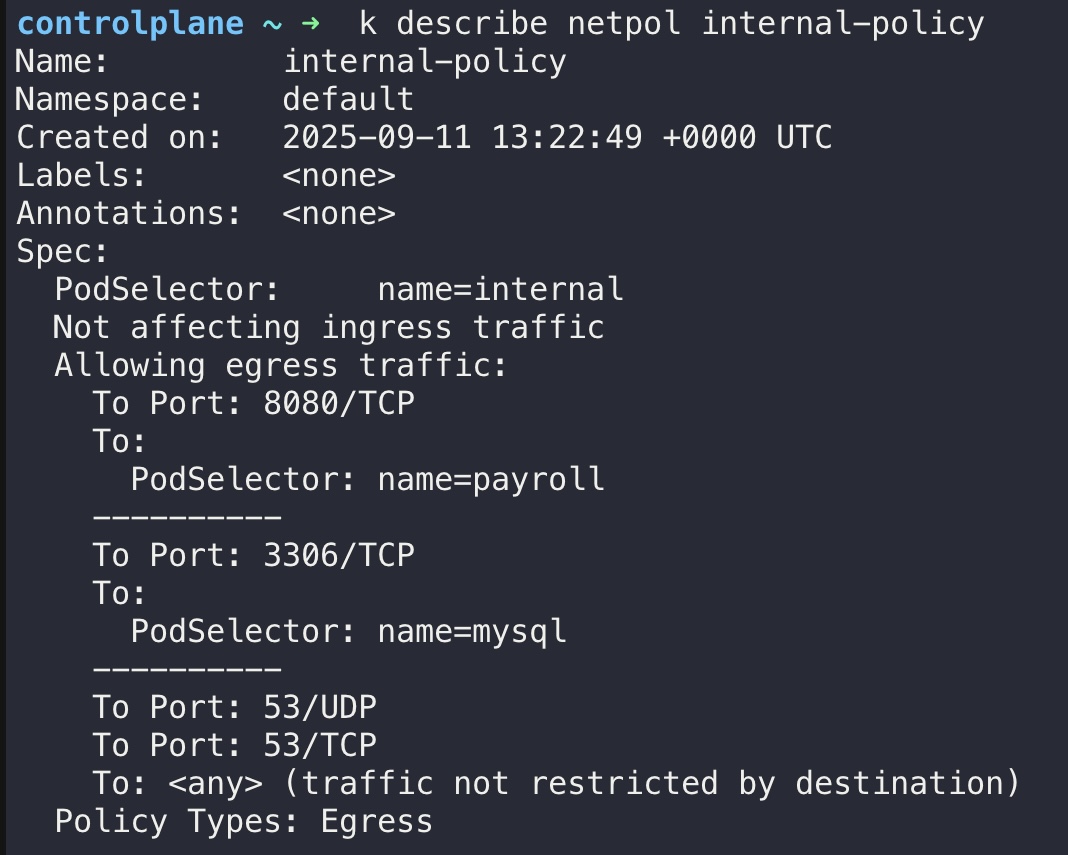Click the To Port 8080/TCP line
1068x855 pixels.
pos(253,403)
